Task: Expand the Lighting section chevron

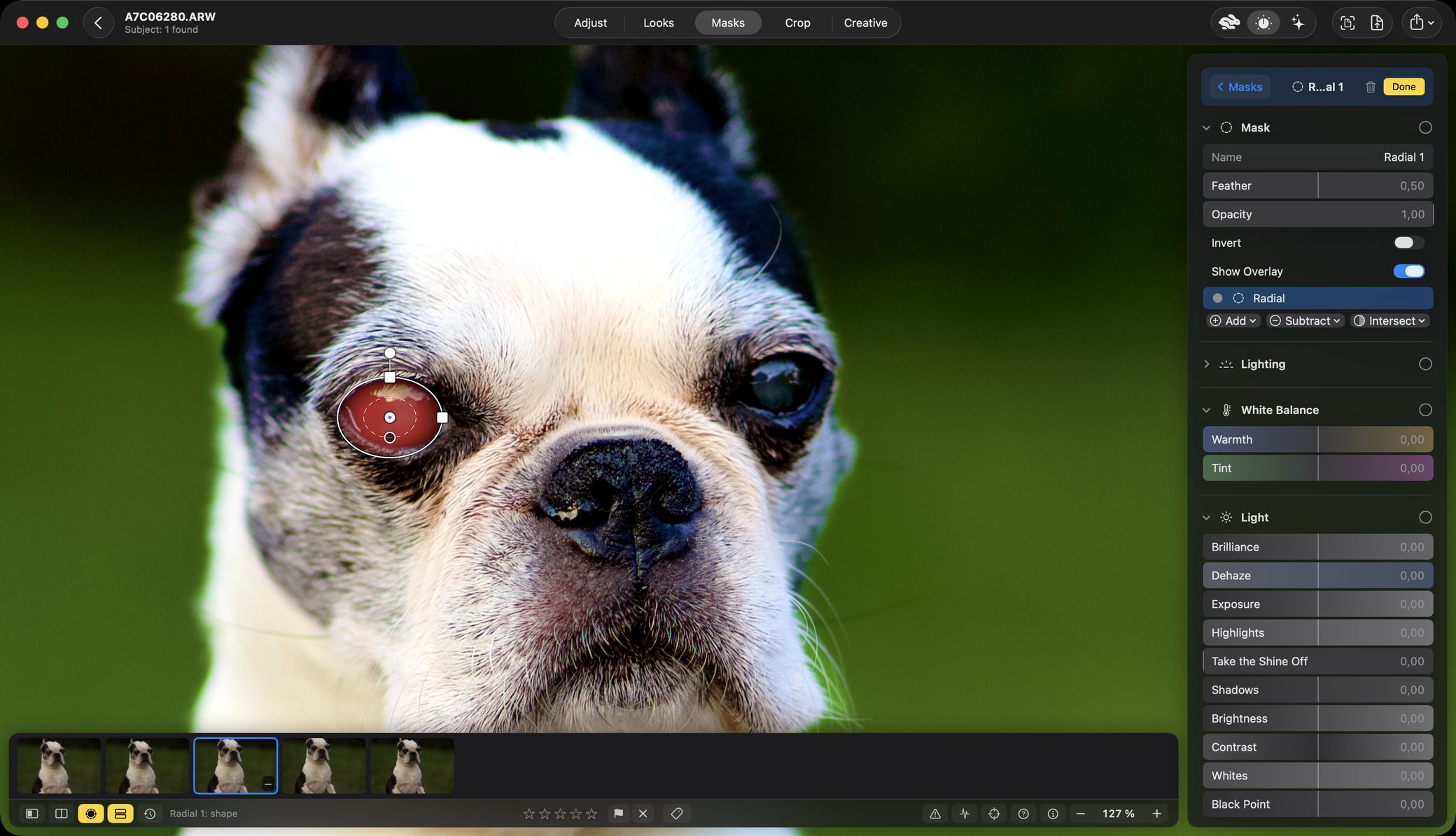Action: pyautogui.click(x=1206, y=364)
